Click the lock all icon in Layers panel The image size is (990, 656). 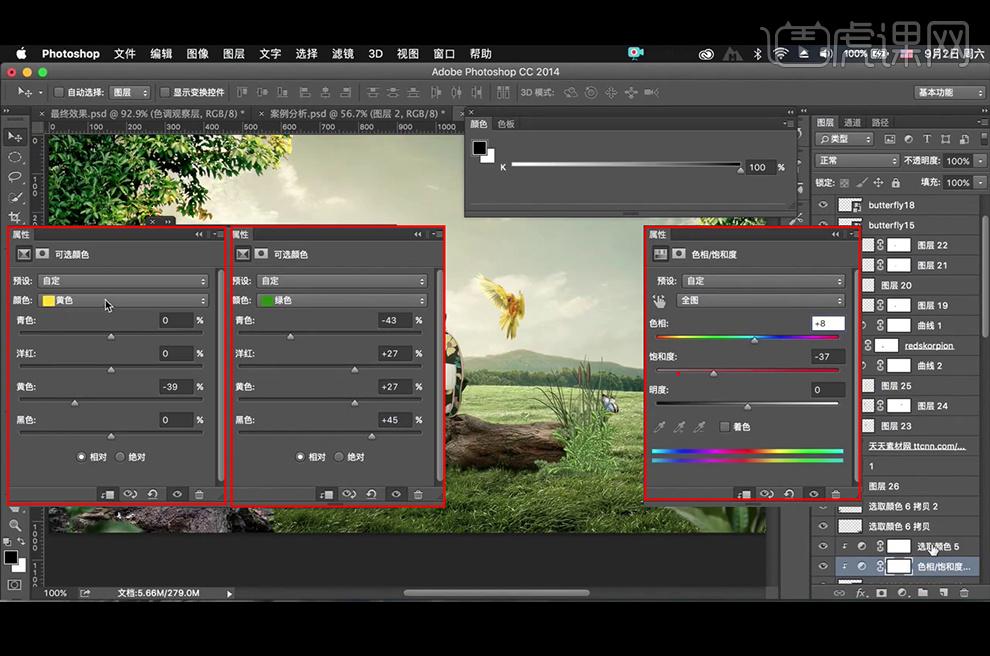point(895,182)
